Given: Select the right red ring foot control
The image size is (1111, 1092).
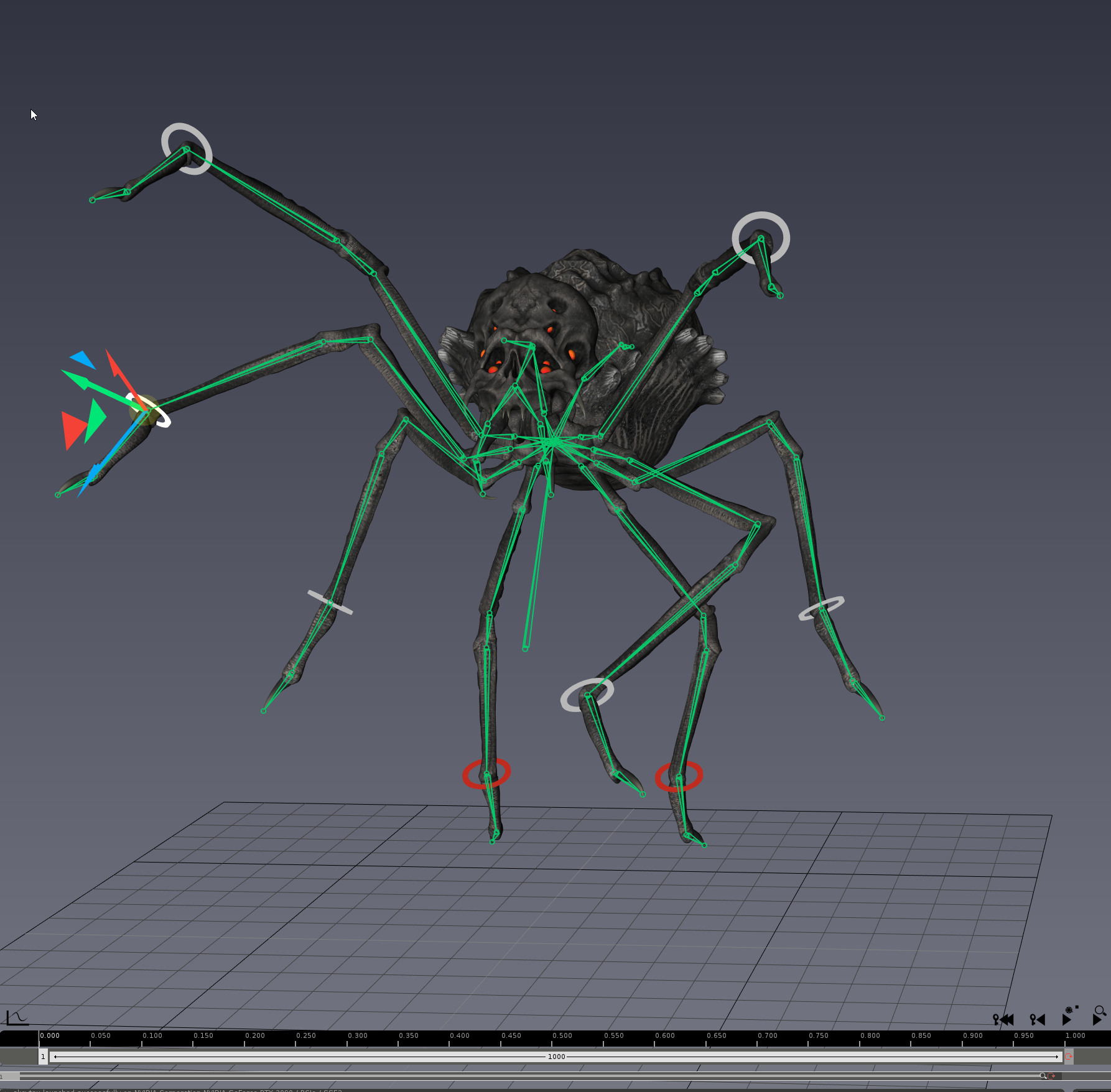Looking at the screenshot, I should (x=679, y=776).
